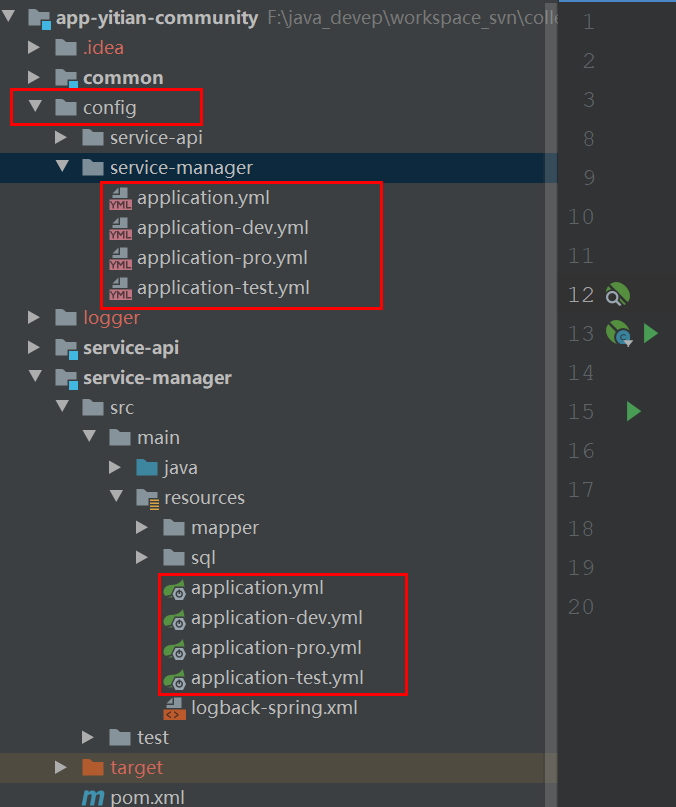The image size is (676, 807).
Task: Click line number 3 in gutter
Action: [589, 99]
